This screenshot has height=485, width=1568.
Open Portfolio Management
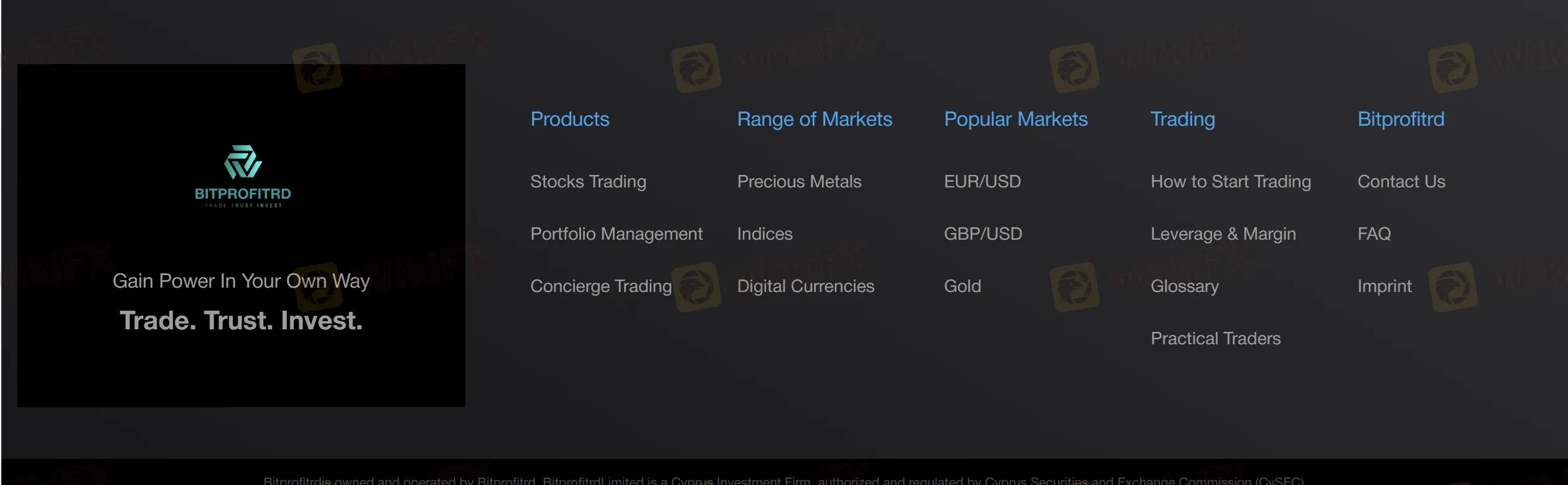pos(616,233)
